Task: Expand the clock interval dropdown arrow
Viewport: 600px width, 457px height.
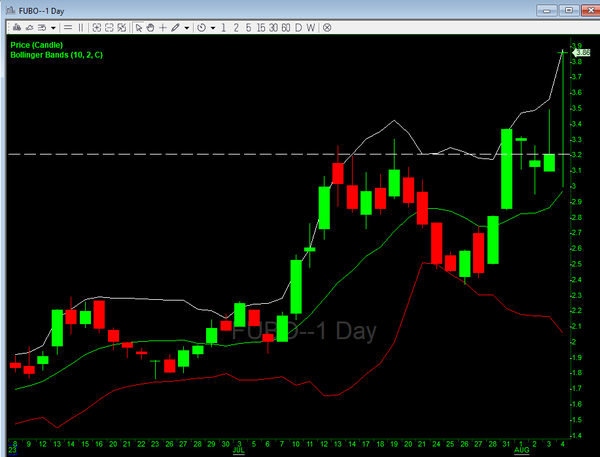Action: [x=211, y=28]
